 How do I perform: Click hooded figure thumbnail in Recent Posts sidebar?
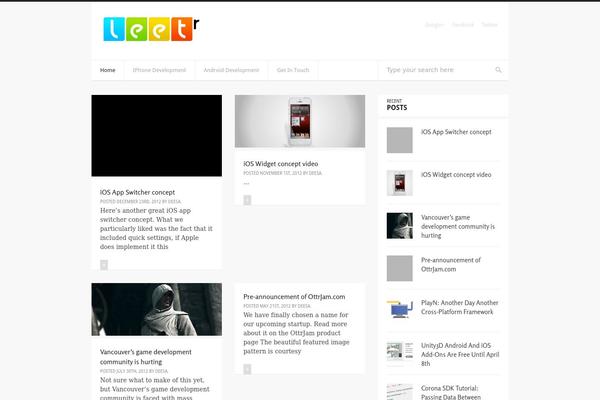399,226
